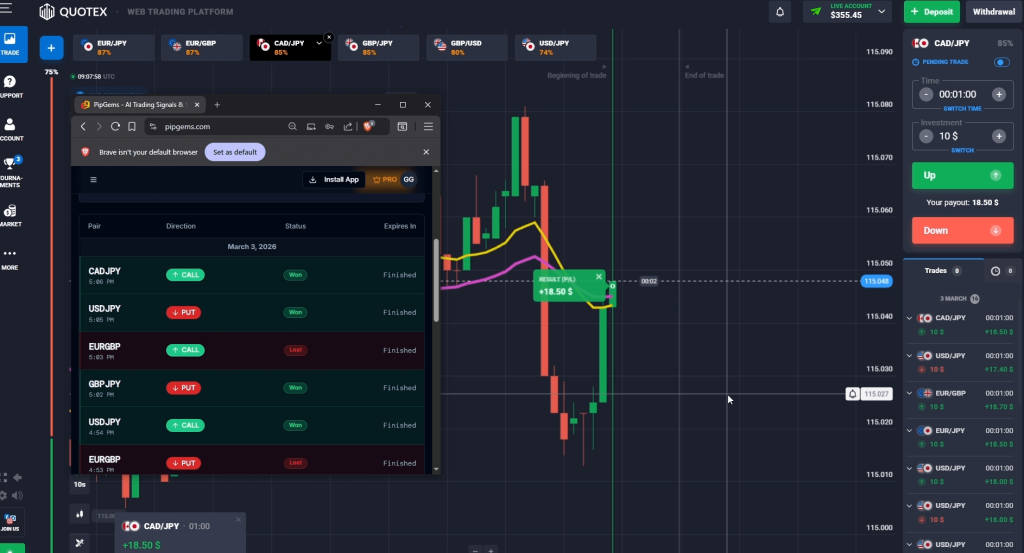Click the sound speaker icon in the sidebar
This screenshot has height=553, width=1024.
[18, 496]
